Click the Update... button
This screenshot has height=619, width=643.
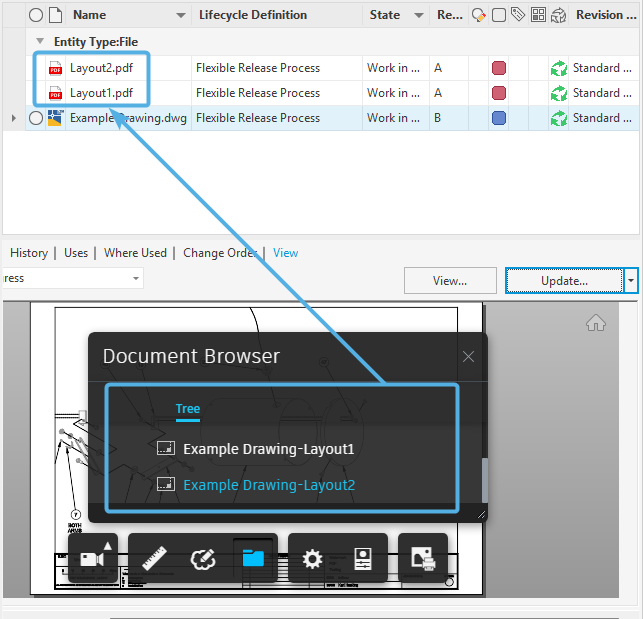click(564, 281)
